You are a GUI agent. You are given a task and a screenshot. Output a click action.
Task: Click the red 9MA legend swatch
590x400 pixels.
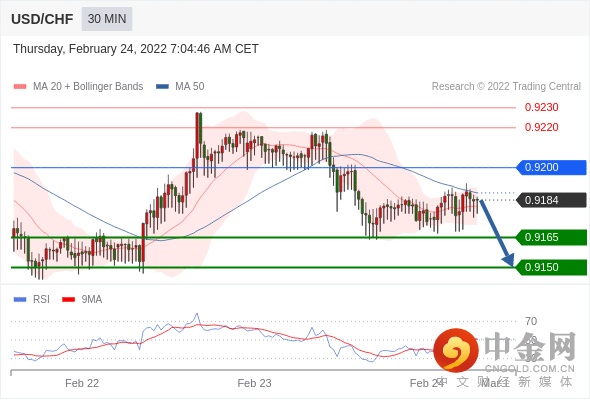pyautogui.click(x=68, y=300)
